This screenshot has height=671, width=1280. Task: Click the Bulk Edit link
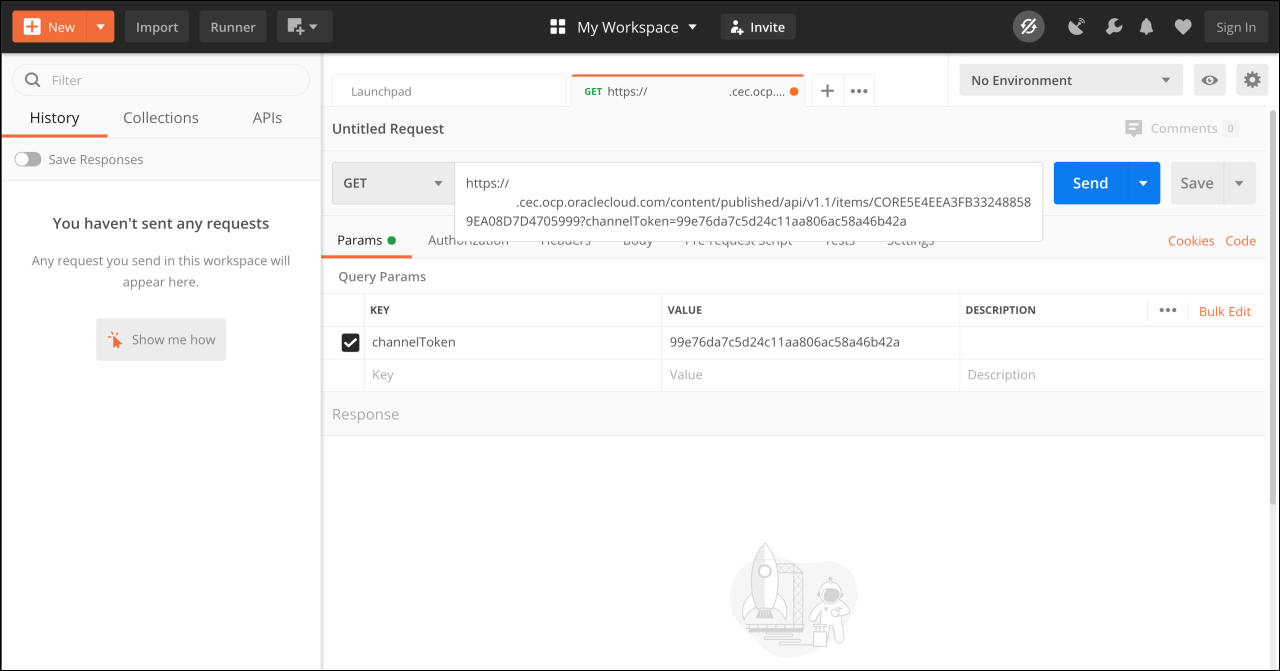(x=1225, y=311)
